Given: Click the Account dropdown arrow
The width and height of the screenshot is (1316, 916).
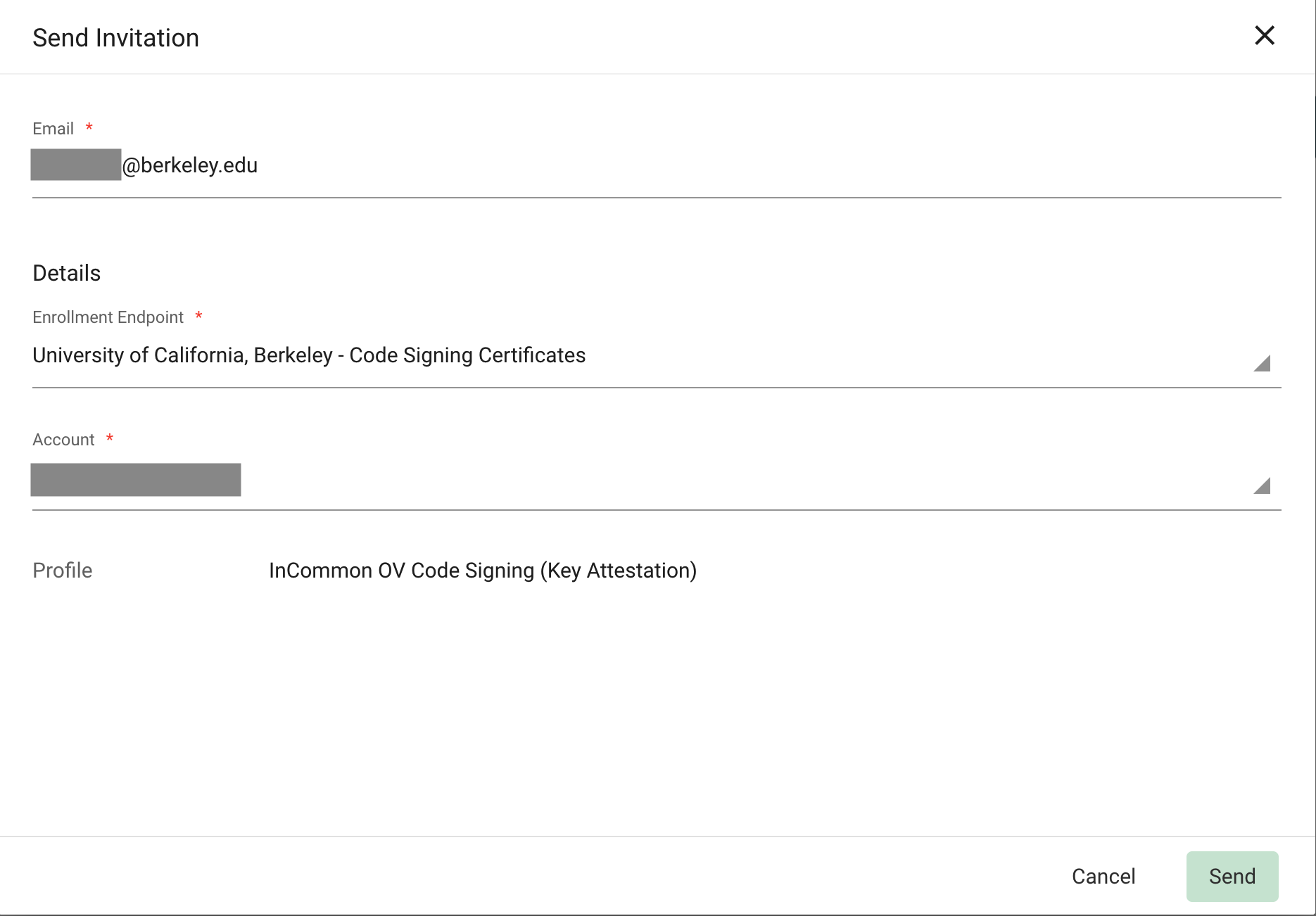Looking at the screenshot, I should click(1262, 485).
